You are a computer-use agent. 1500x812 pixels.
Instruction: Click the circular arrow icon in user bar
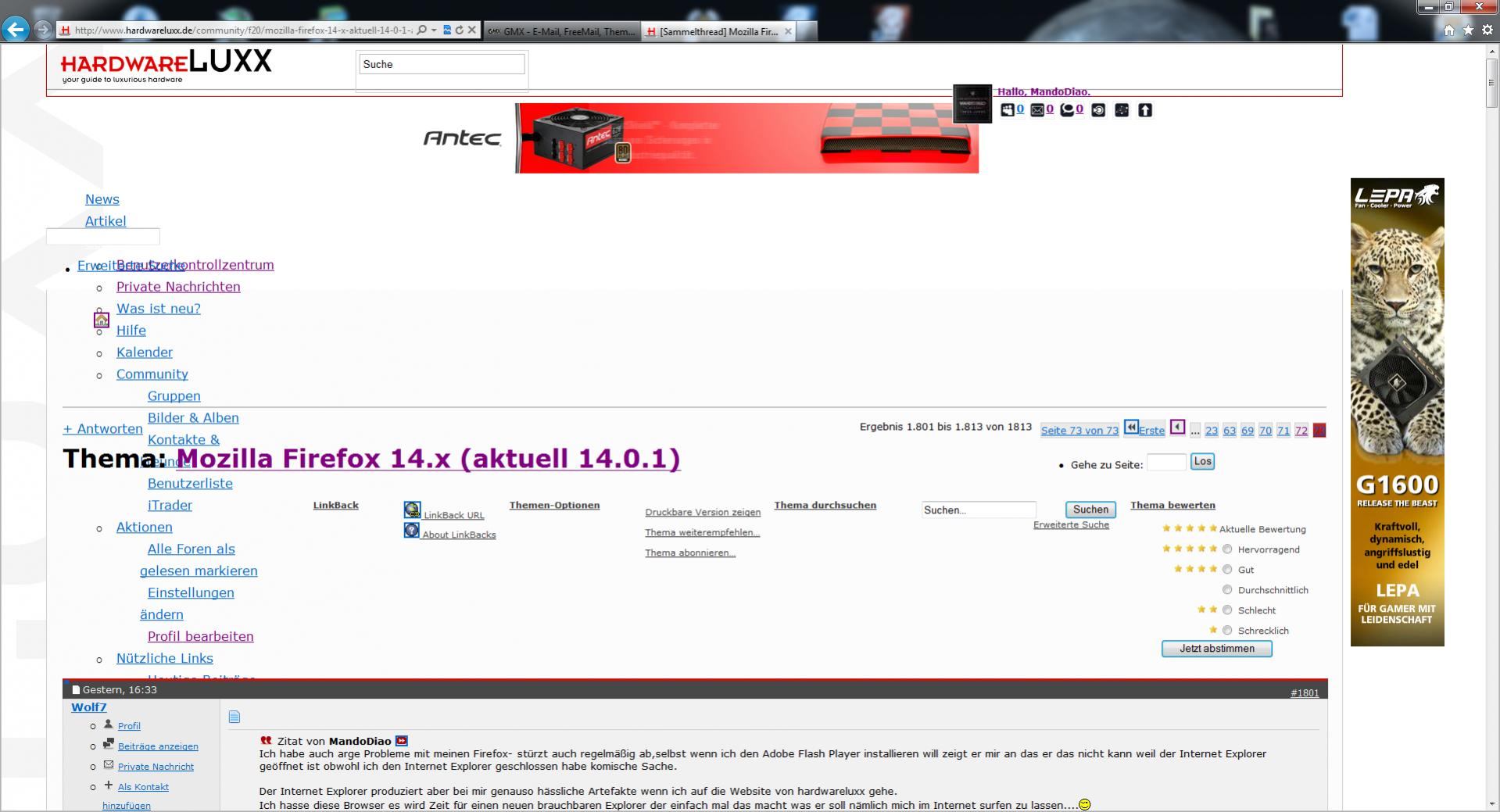click(1098, 110)
